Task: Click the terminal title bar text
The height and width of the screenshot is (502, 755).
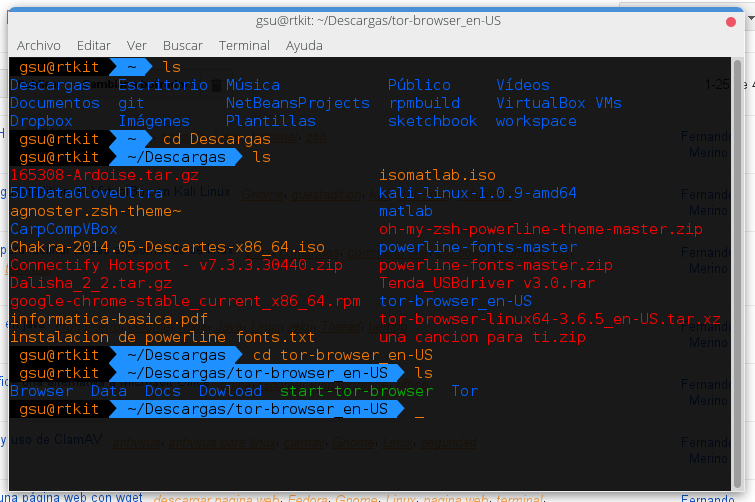Action: 378,21
